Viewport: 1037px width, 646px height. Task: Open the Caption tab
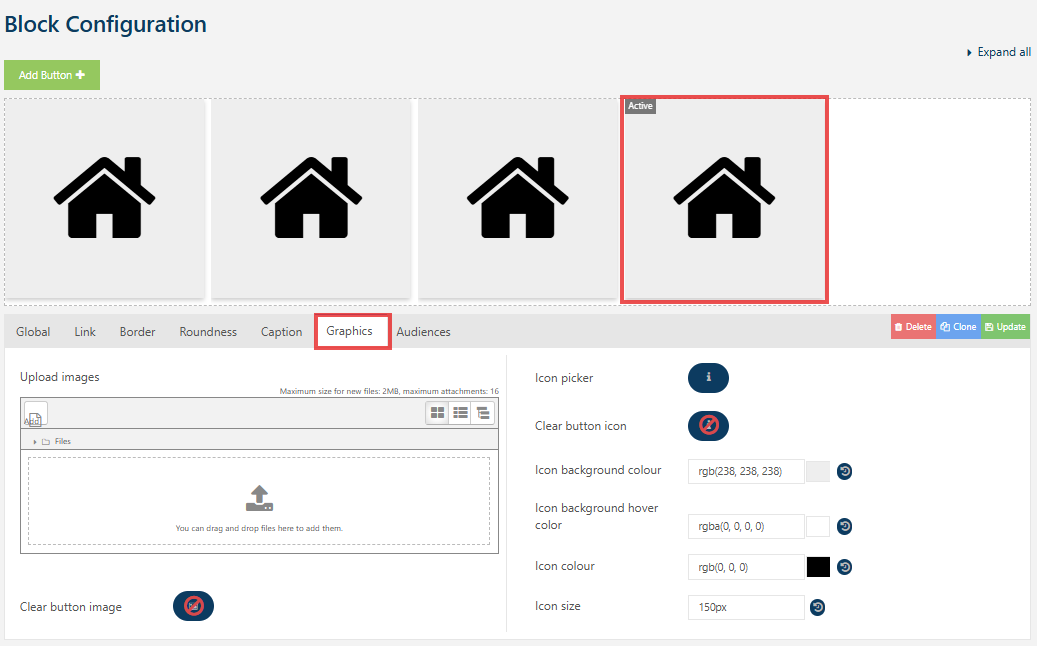point(281,332)
